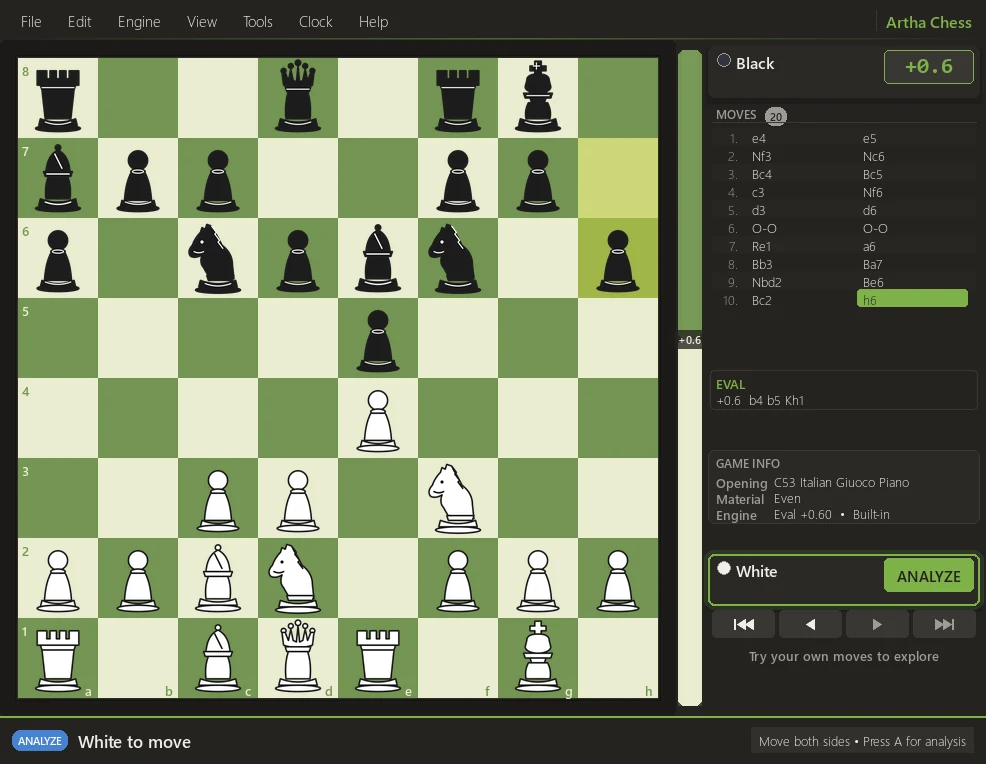Open the Help menu

(x=374, y=22)
